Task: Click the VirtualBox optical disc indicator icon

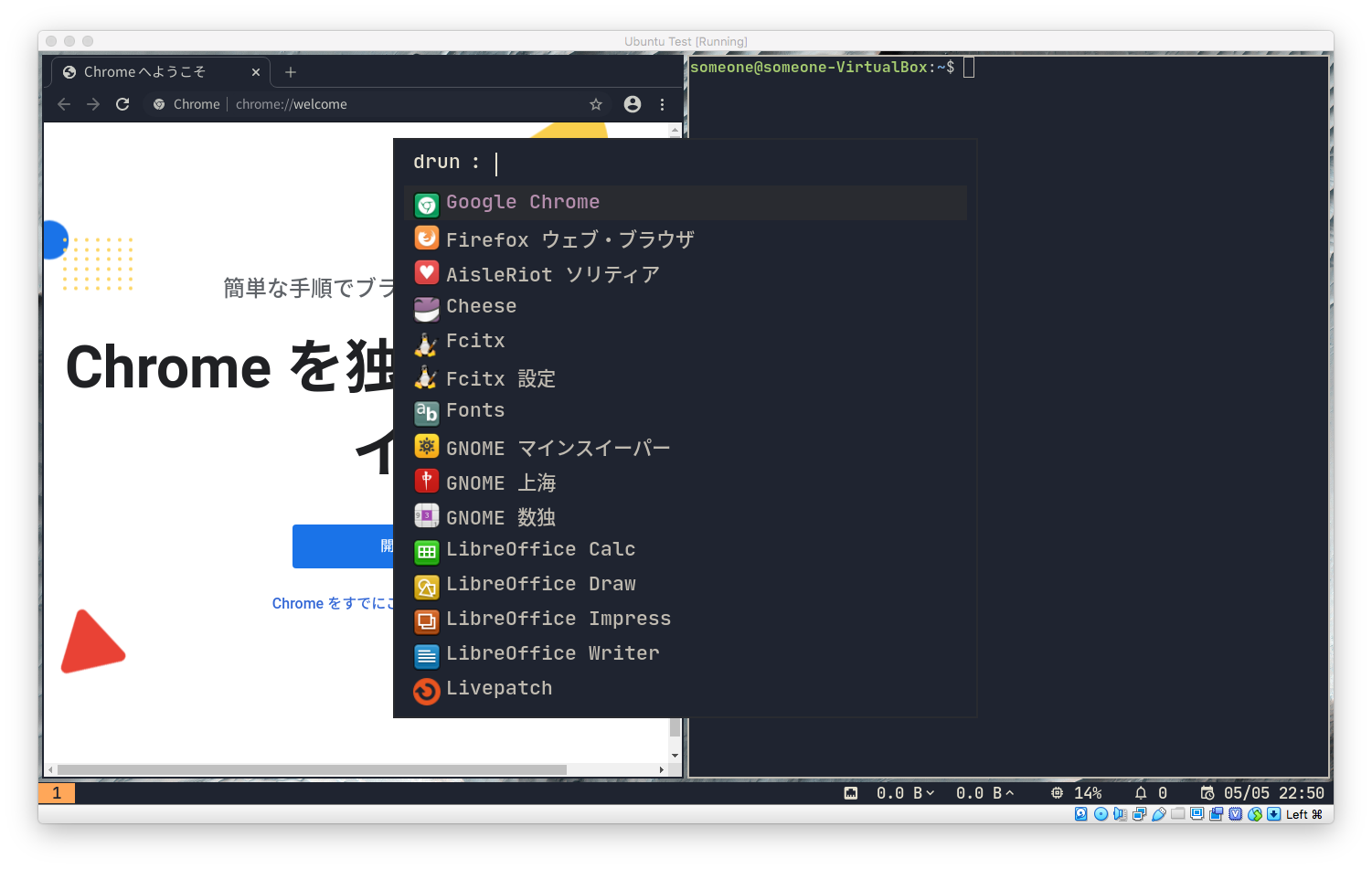Action: pos(1101,814)
